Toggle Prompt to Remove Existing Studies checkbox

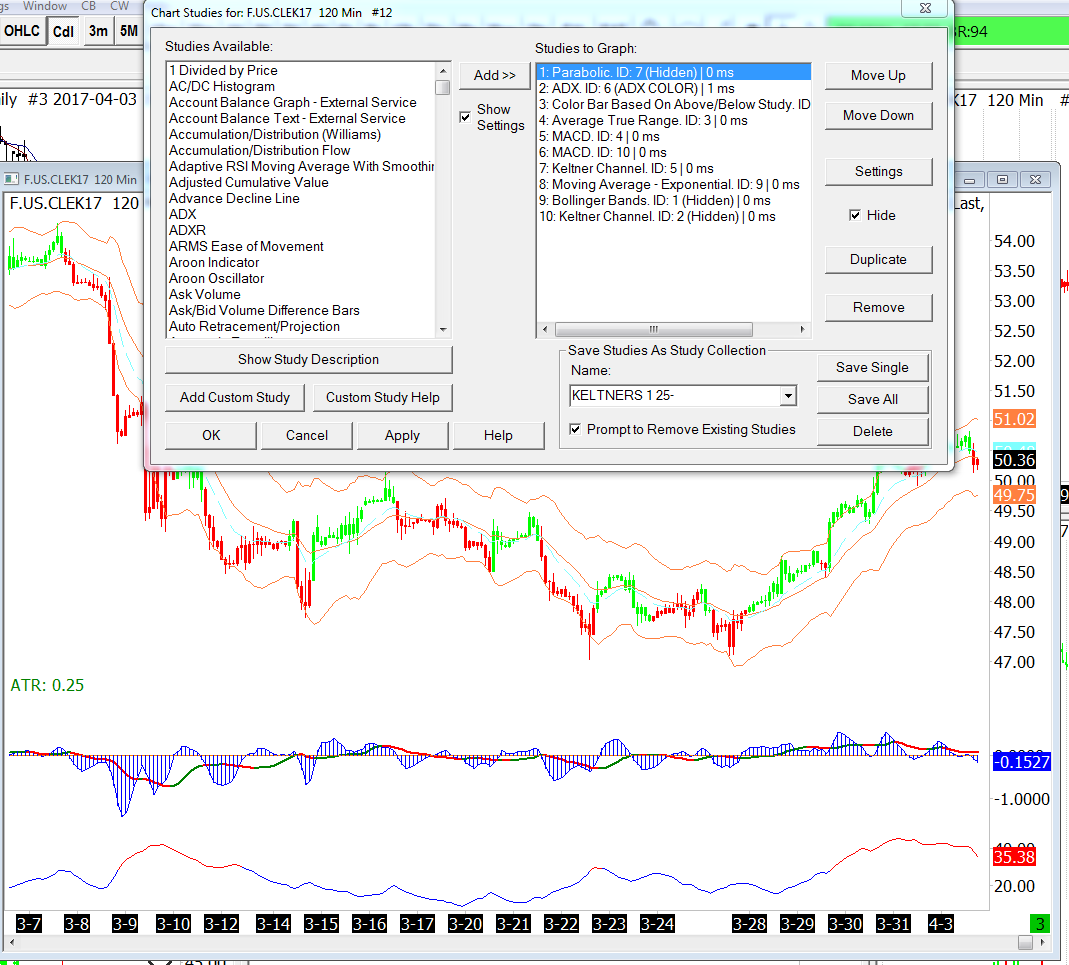pos(575,429)
